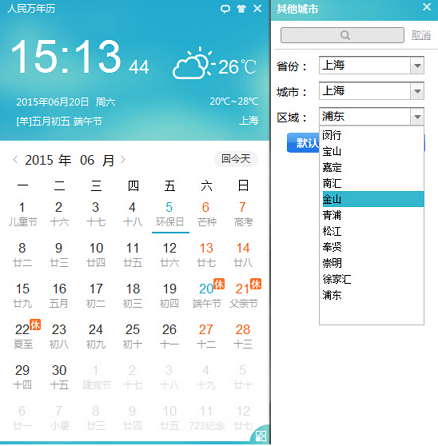The height and width of the screenshot is (446, 438).
Task: Expand the 城市 city dropdown
Action: point(417,91)
